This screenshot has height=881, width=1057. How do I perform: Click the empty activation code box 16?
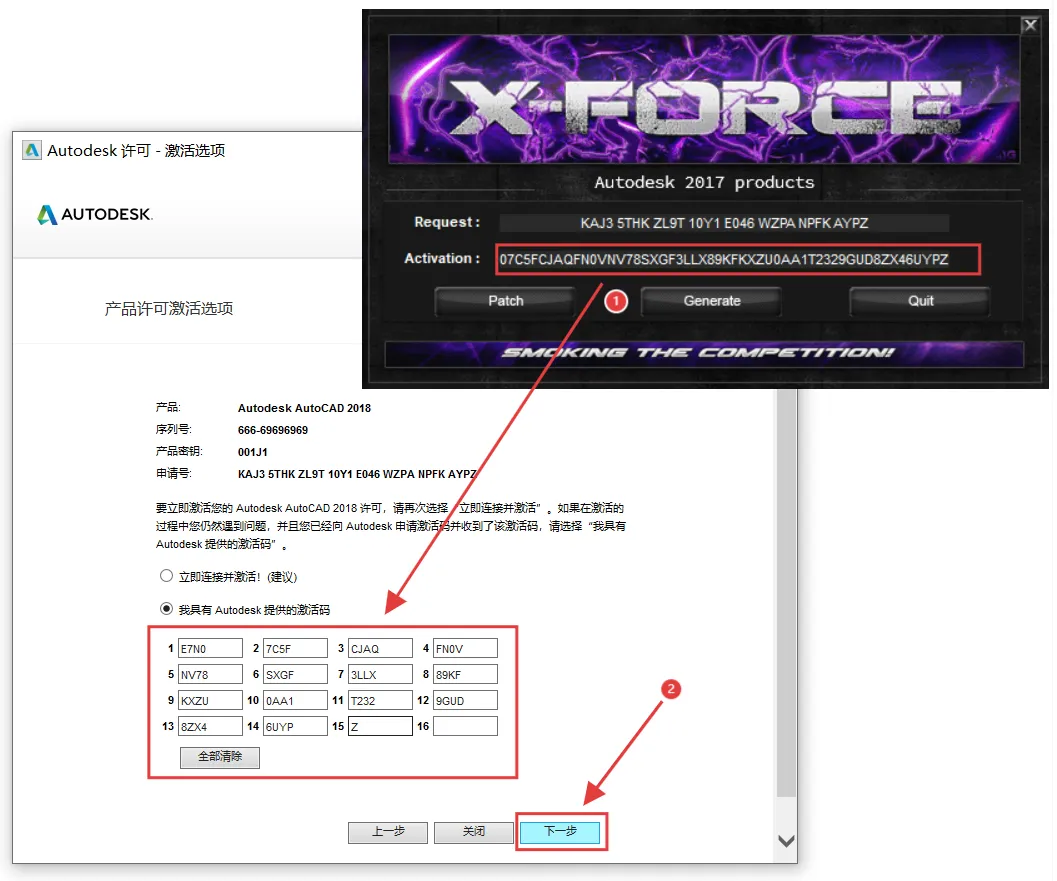point(464,726)
